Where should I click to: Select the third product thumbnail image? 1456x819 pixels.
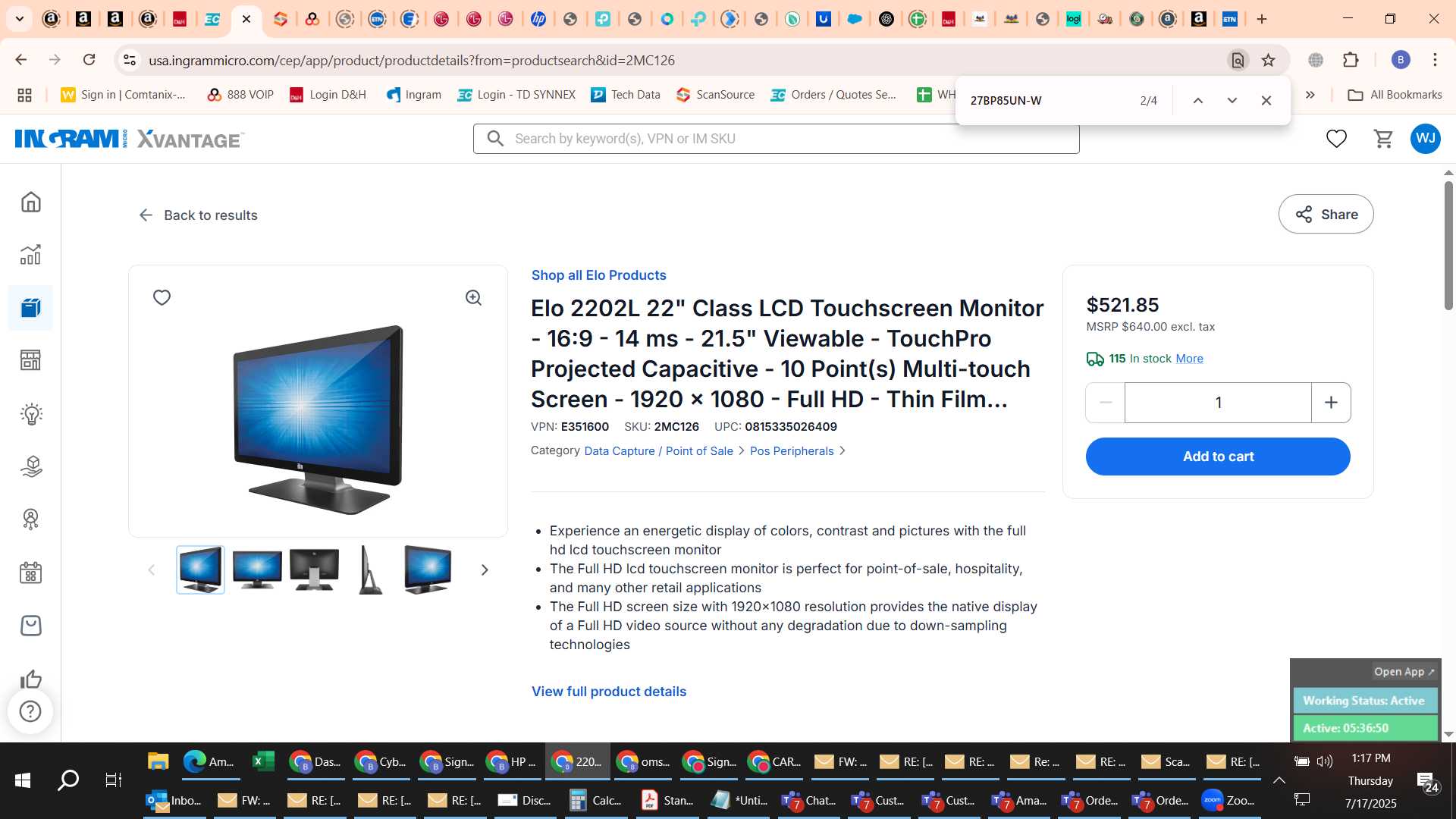pyautogui.click(x=314, y=570)
